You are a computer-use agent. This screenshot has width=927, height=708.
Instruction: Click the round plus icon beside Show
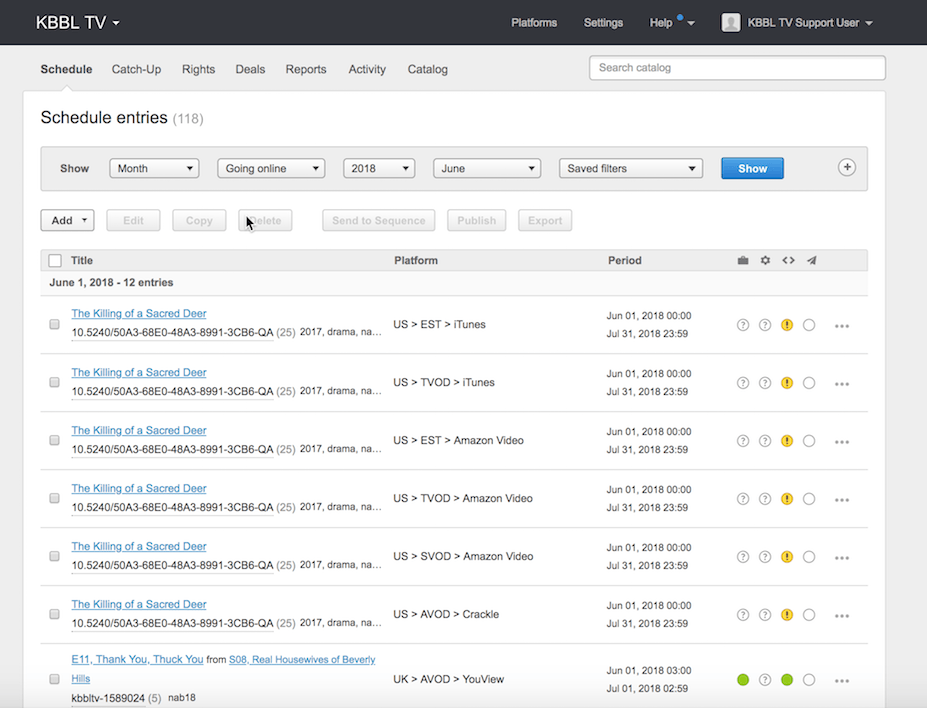pos(846,168)
